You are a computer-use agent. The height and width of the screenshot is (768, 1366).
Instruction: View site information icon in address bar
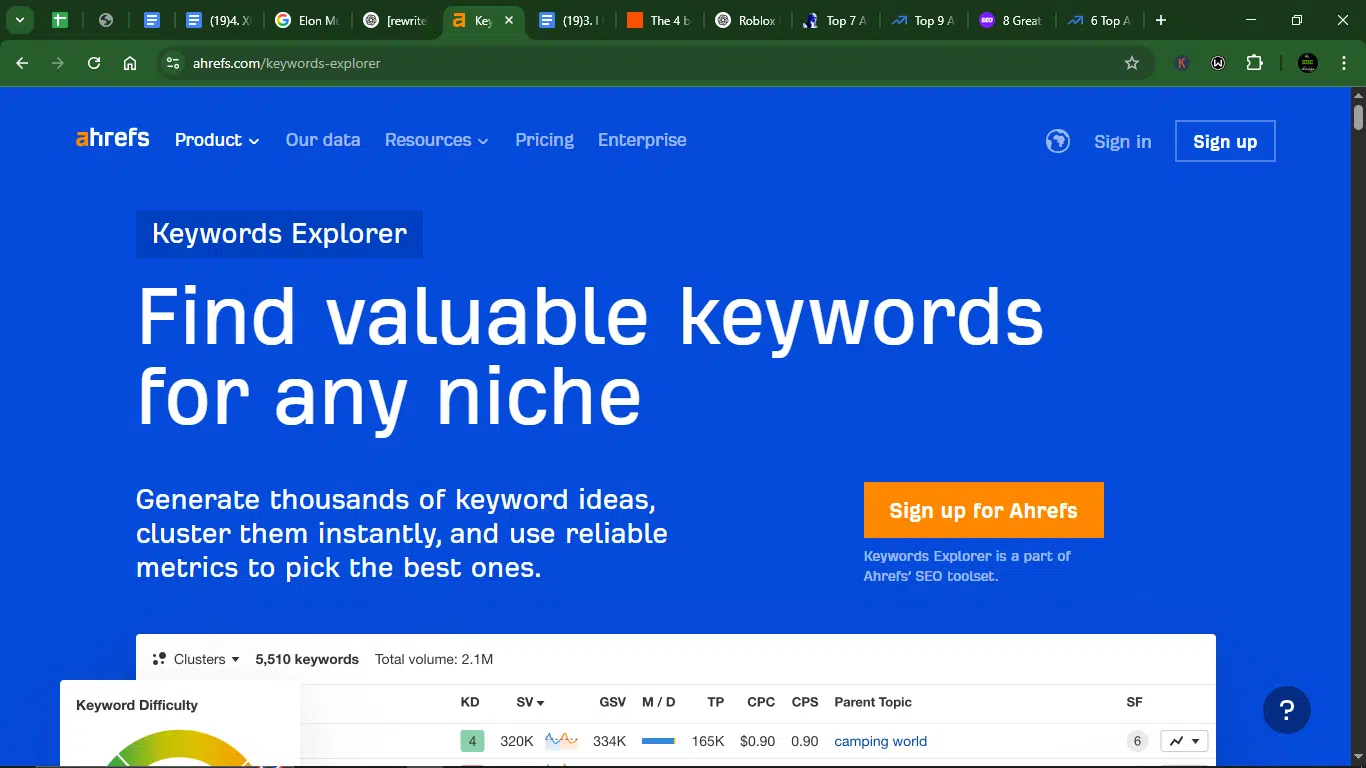point(173,63)
